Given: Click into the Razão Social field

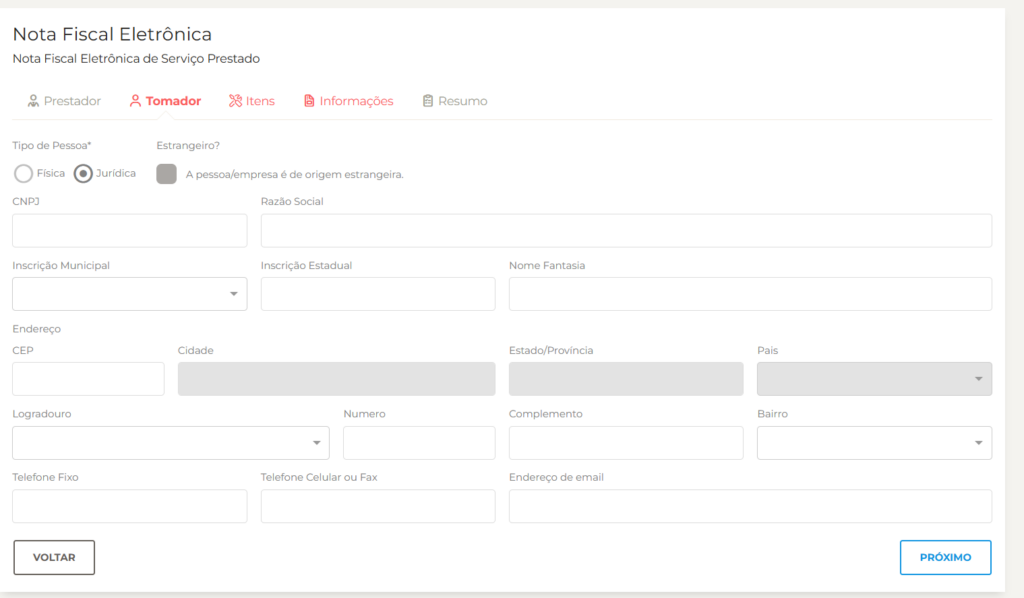Looking at the screenshot, I should click(626, 230).
